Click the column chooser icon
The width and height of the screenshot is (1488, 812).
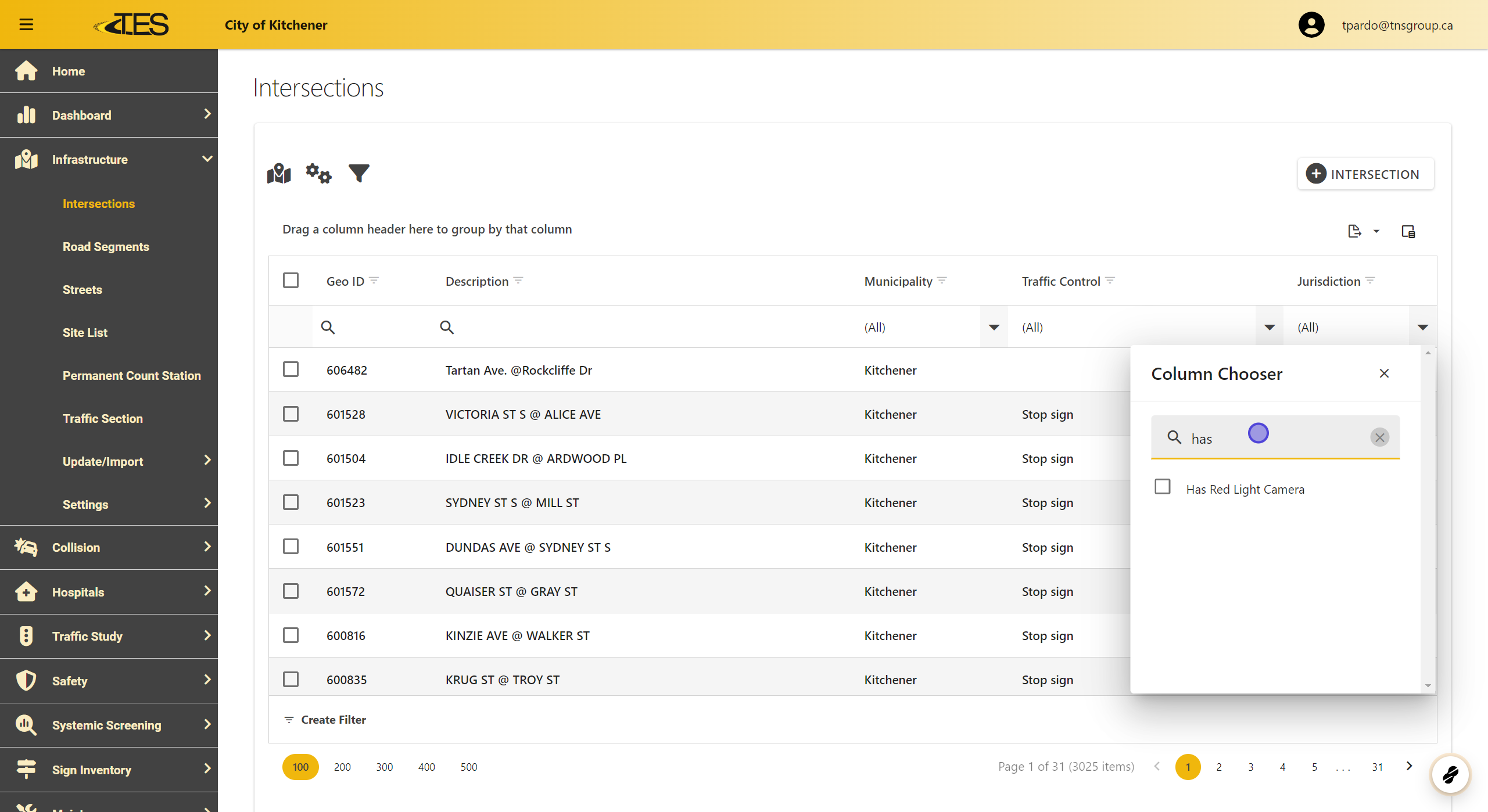[x=1408, y=231]
